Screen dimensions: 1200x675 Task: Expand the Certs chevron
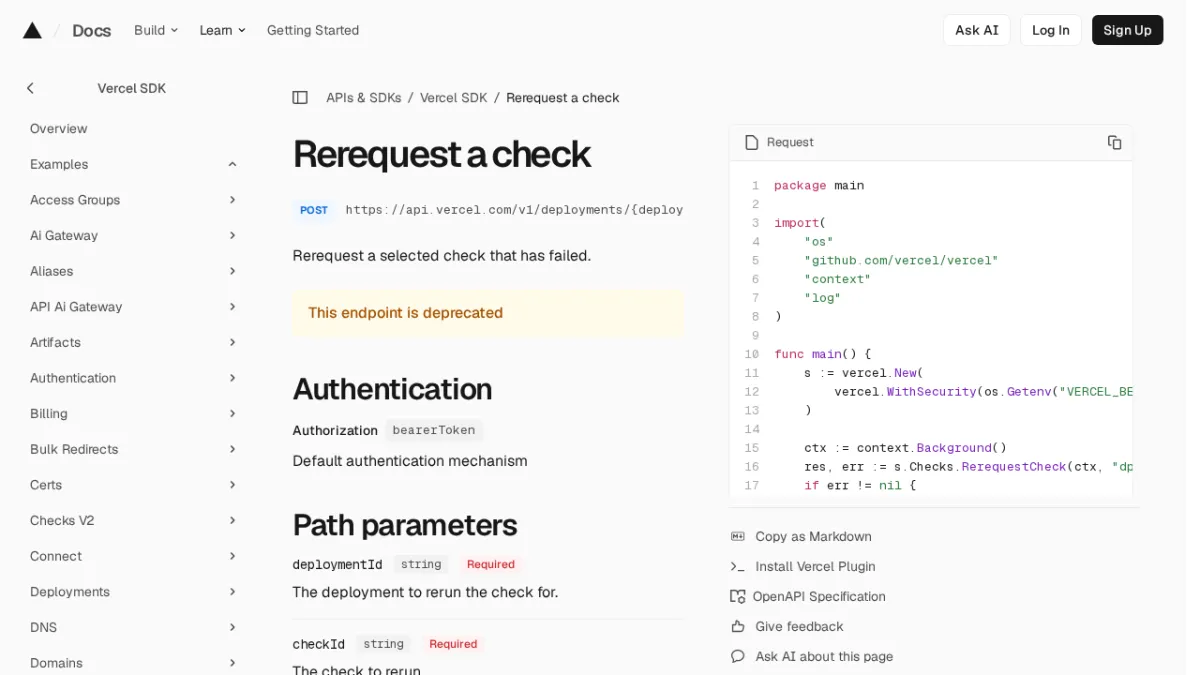(x=232, y=485)
